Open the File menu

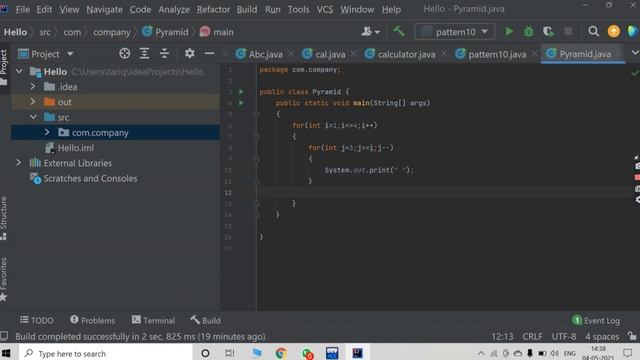pyautogui.click(x=22, y=9)
